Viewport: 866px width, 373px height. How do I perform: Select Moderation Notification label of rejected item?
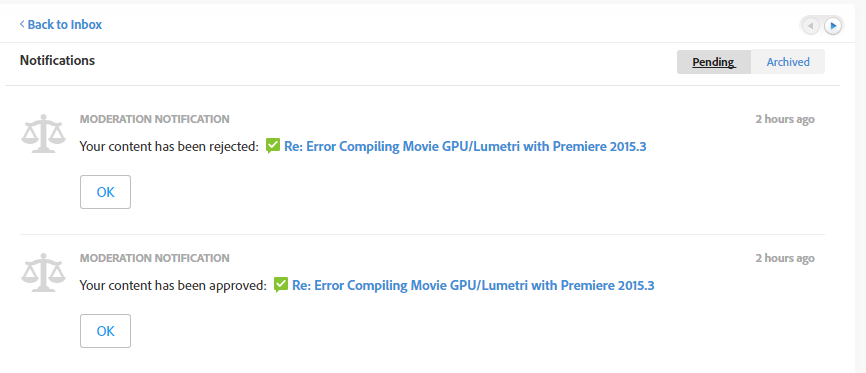(x=155, y=119)
